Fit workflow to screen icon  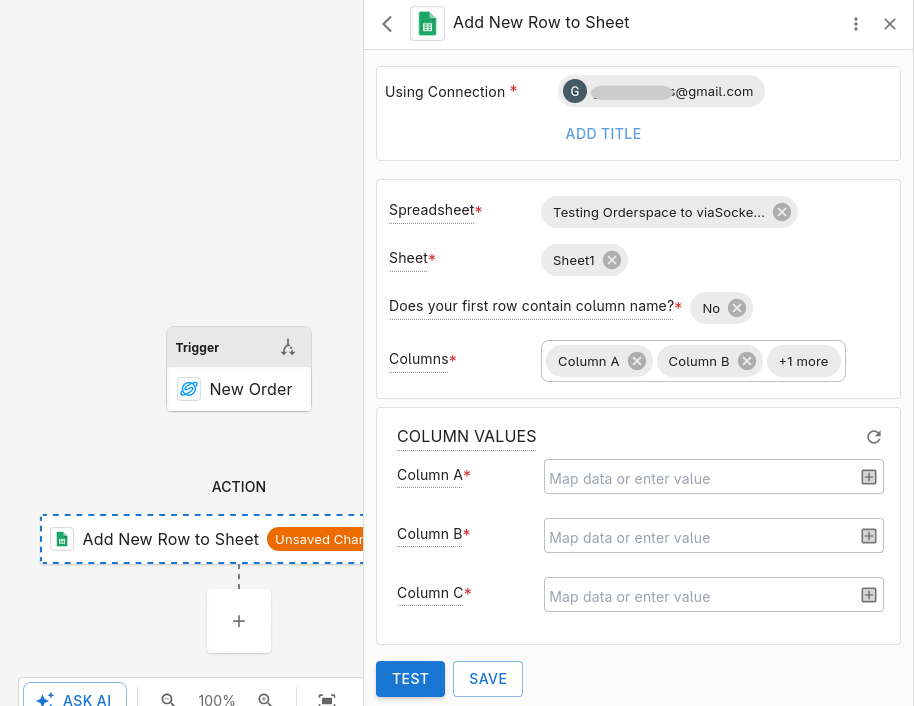[x=327, y=699]
